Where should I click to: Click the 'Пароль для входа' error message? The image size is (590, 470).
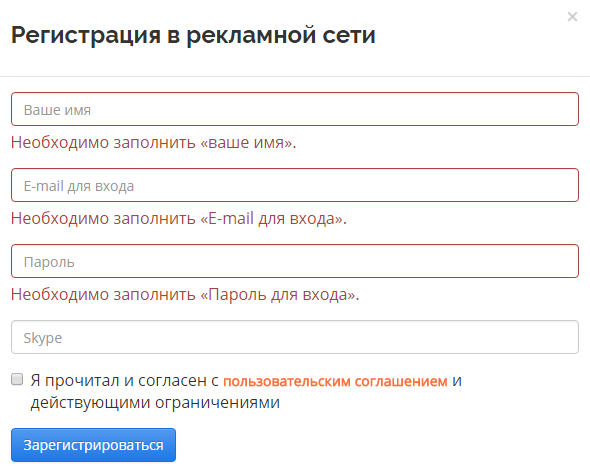point(185,295)
